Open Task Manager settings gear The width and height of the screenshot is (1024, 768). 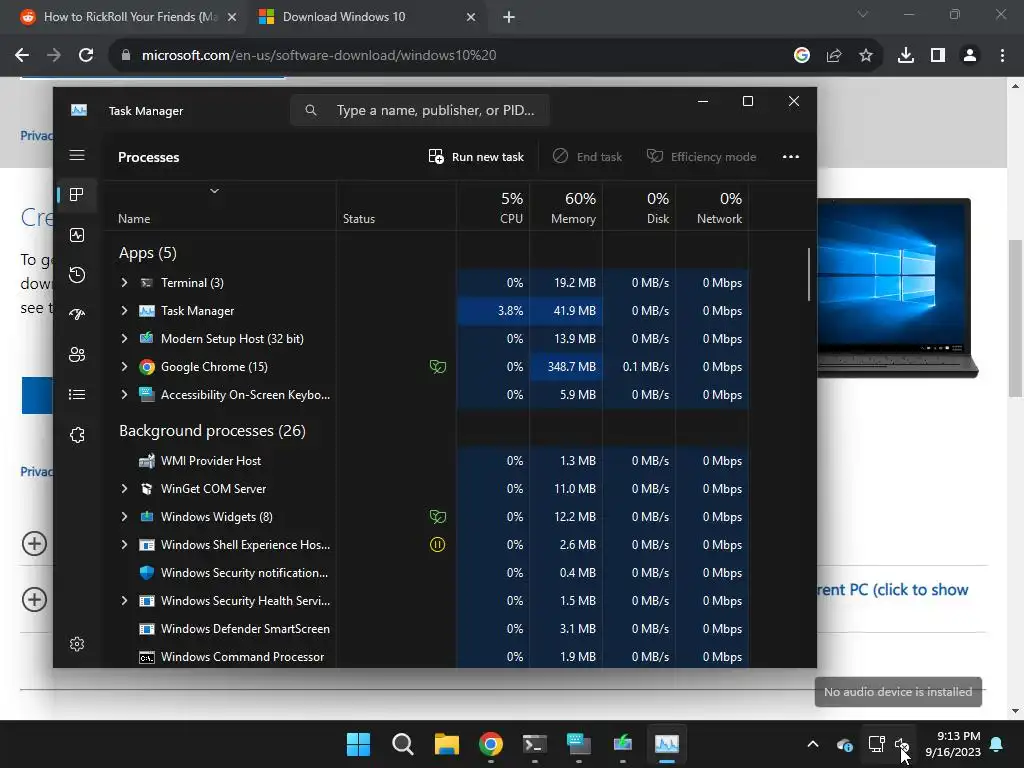point(77,644)
